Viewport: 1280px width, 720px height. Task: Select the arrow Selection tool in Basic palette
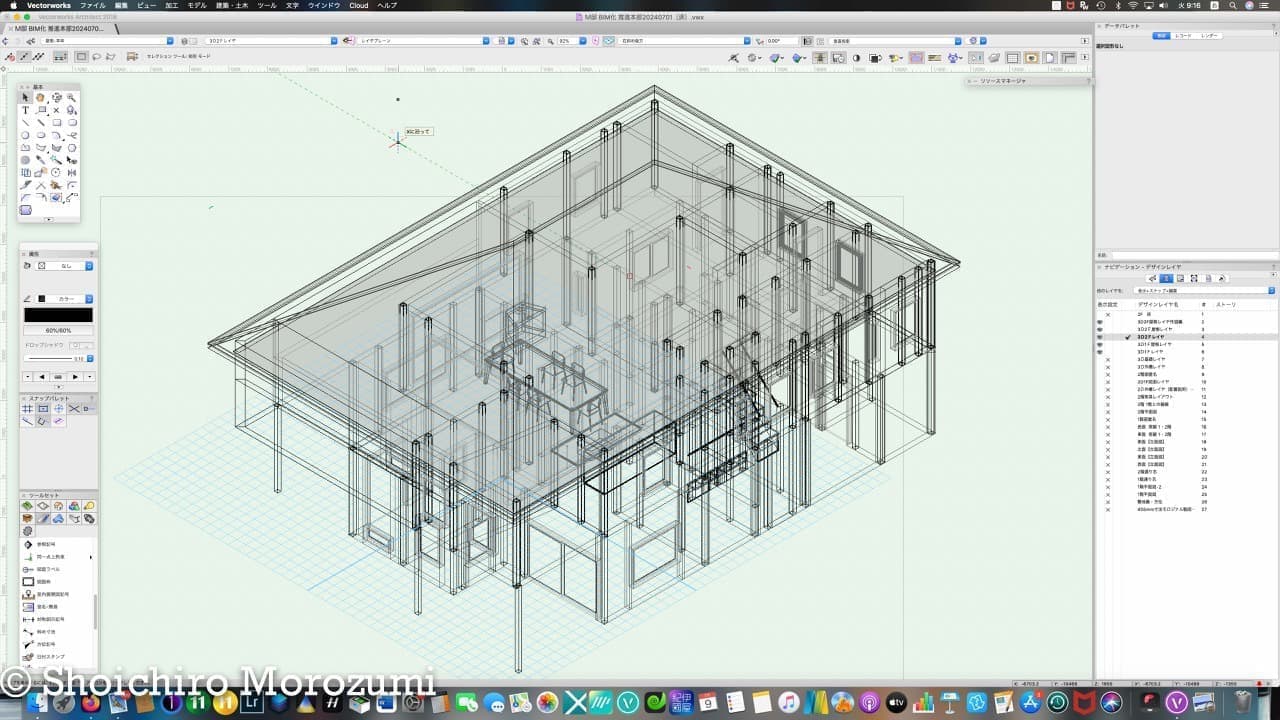(x=26, y=98)
